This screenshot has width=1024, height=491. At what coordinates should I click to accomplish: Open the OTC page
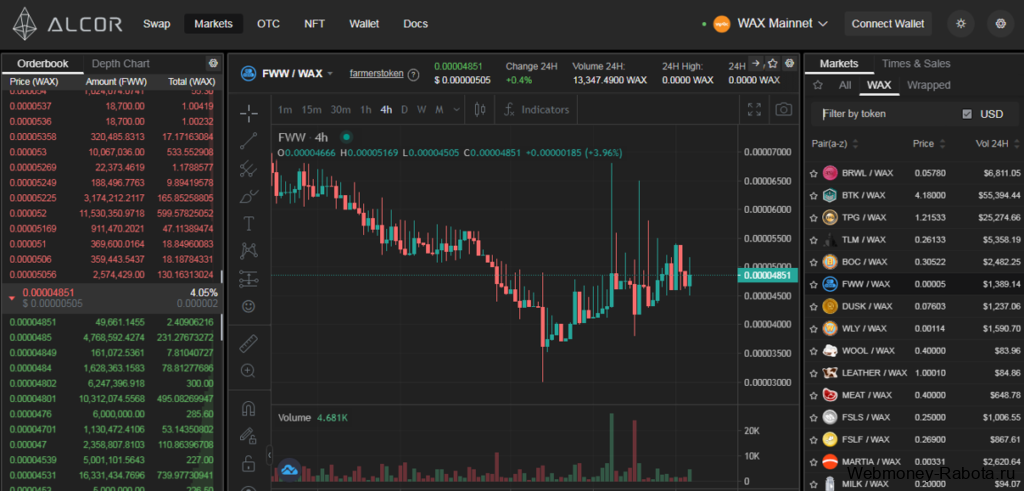(268, 24)
